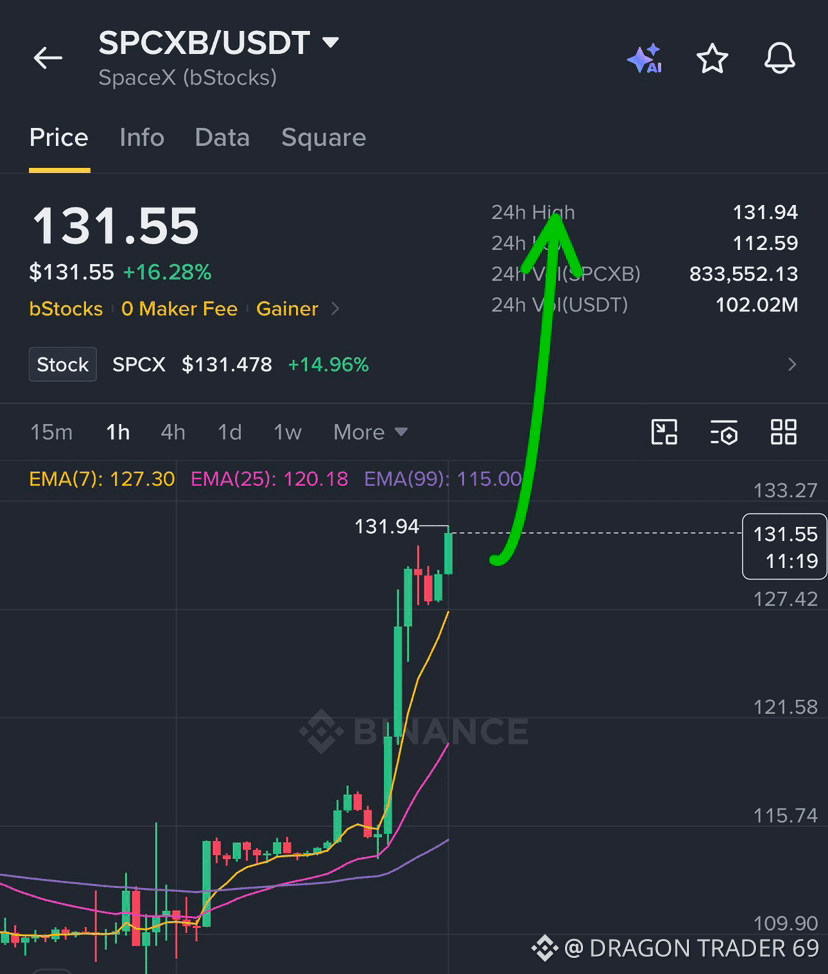Open the grid layout tools icon
The height and width of the screenshot is (974, 828).
coord(783,432)
